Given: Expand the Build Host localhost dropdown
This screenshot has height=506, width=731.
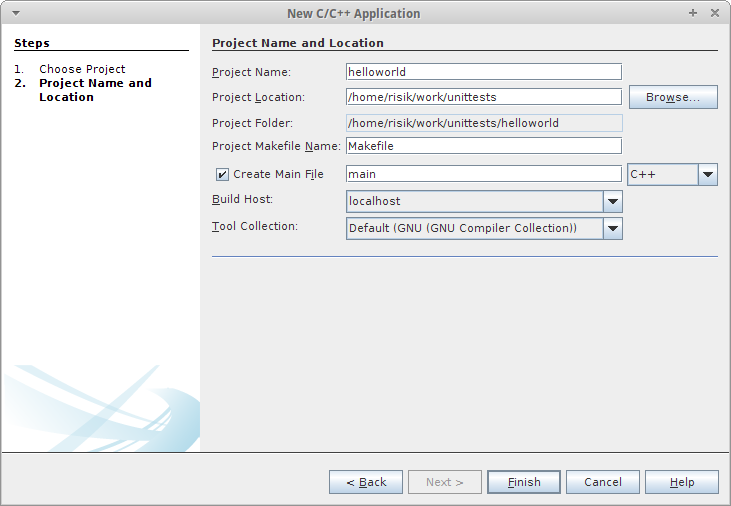Looking at the screenshot, I should click(613, 201).
